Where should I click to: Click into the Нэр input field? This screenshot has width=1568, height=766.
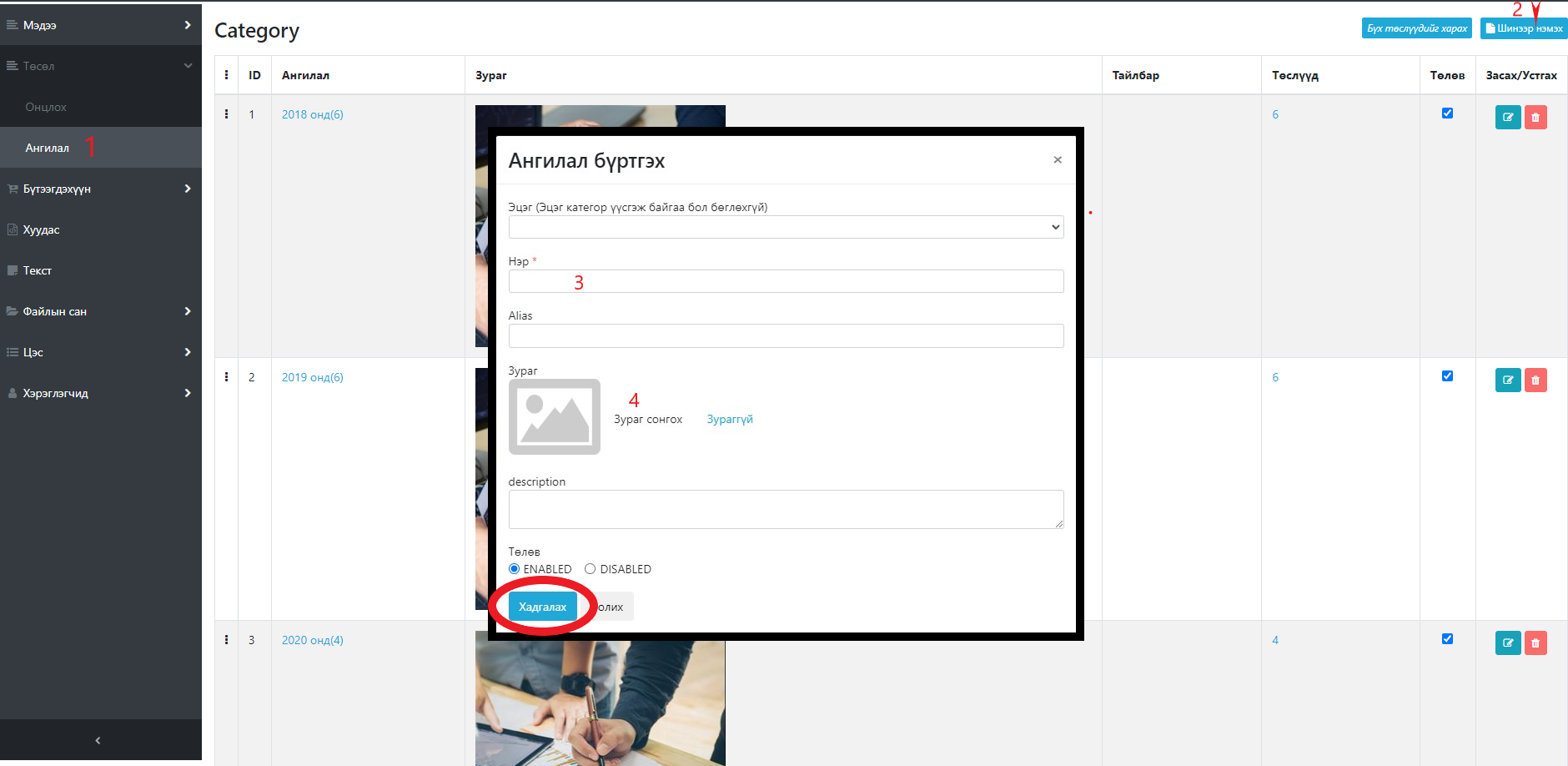click(x=785, y=281)
